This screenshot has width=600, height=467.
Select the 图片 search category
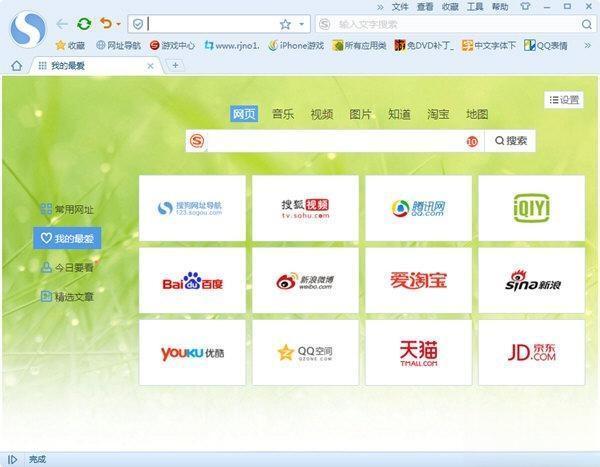pyautogui.click(x=360, y=114)
